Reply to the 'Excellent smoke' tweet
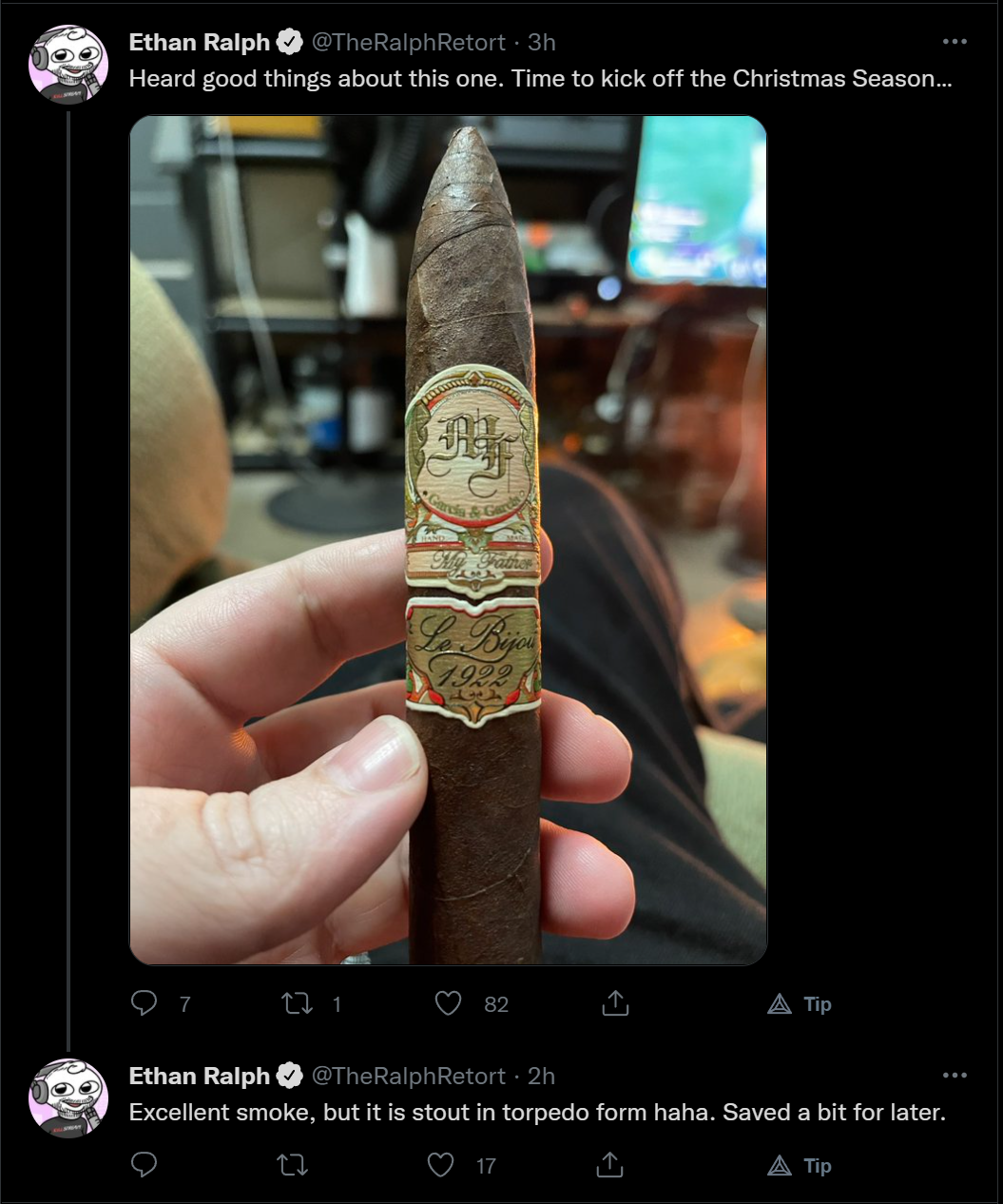 (x=145, y=1165)
